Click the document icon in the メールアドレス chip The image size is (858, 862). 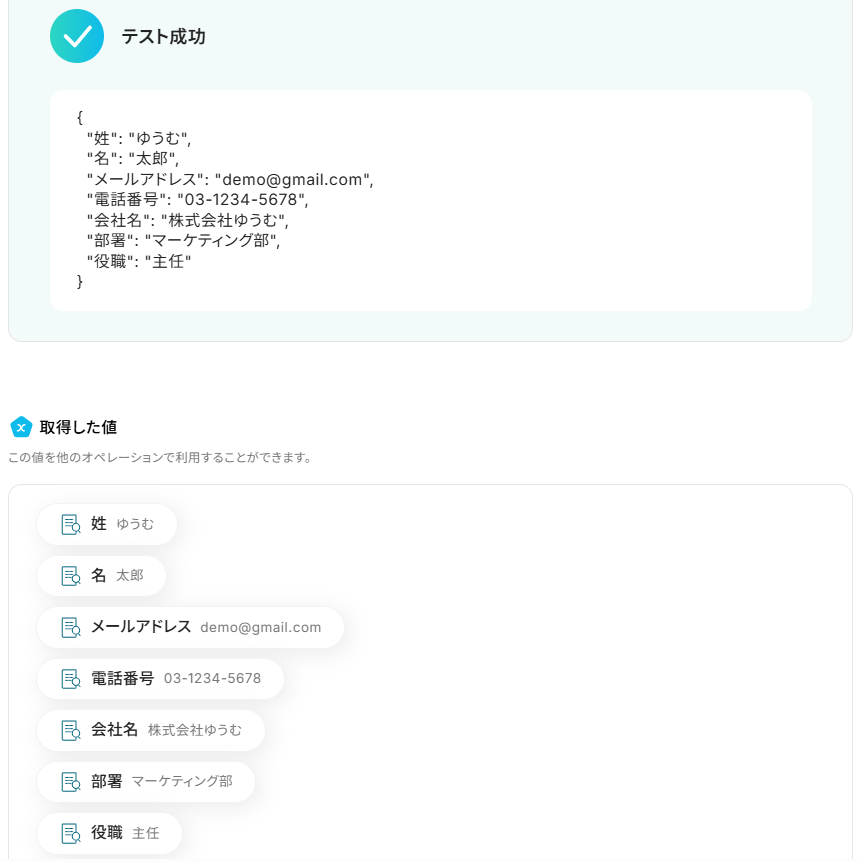71,628
